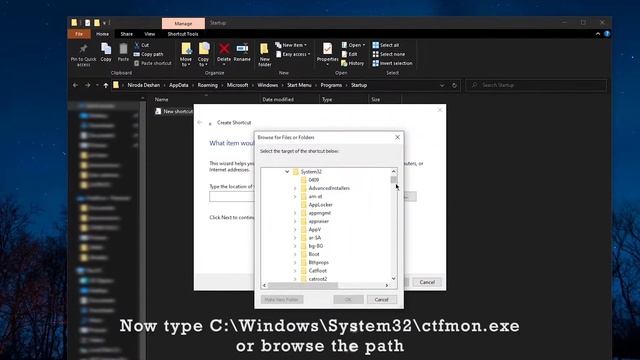The width and height of the screenshot is (640, 360).
Task: Click Edit in the ribbon
Action: pyautogui.click(x=349, y=54)
